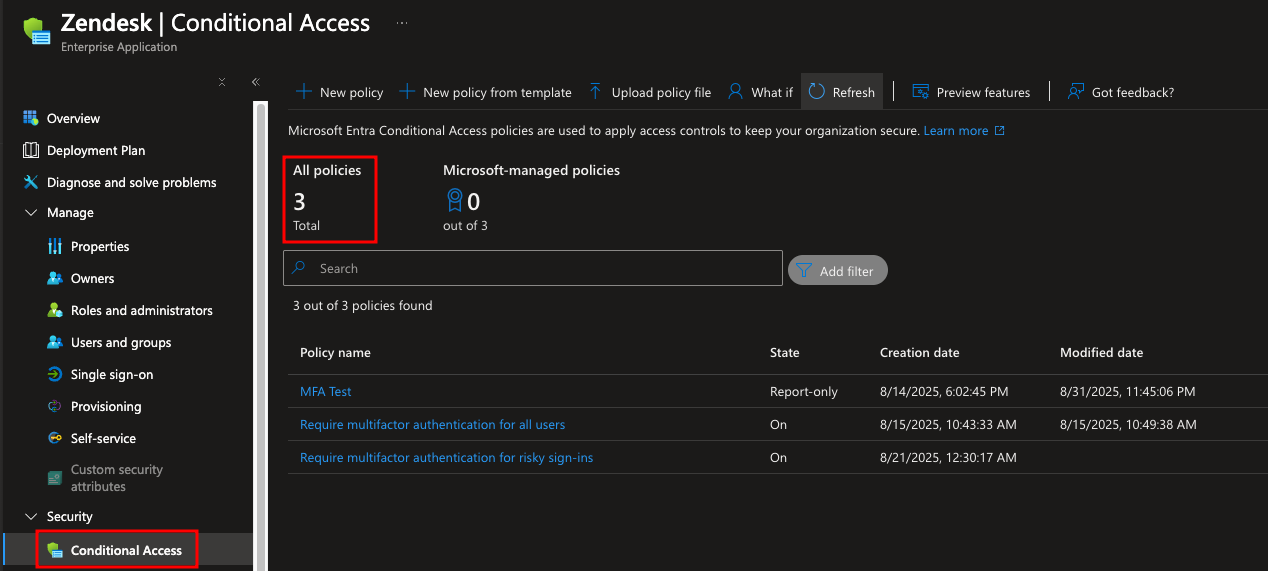Click the Self-service icon

point(55,438)
